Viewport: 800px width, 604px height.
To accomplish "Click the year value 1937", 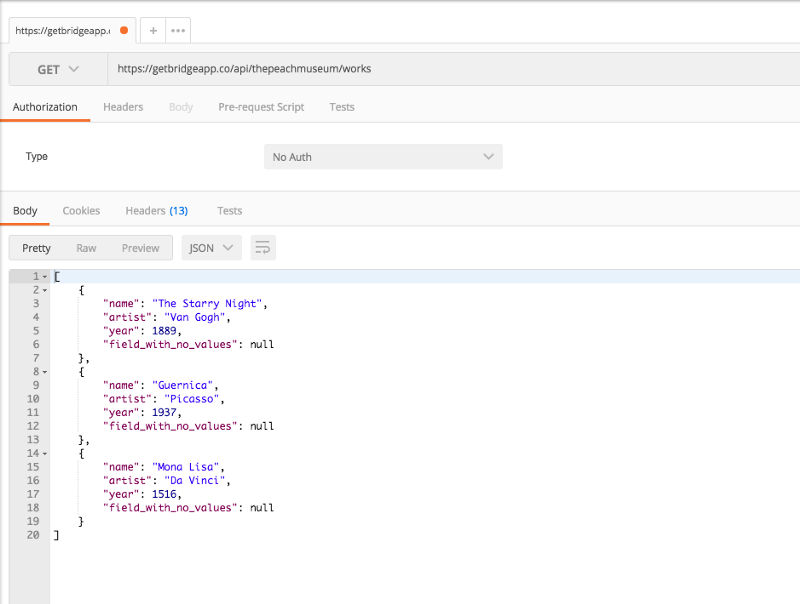I will tap(164, 412).
